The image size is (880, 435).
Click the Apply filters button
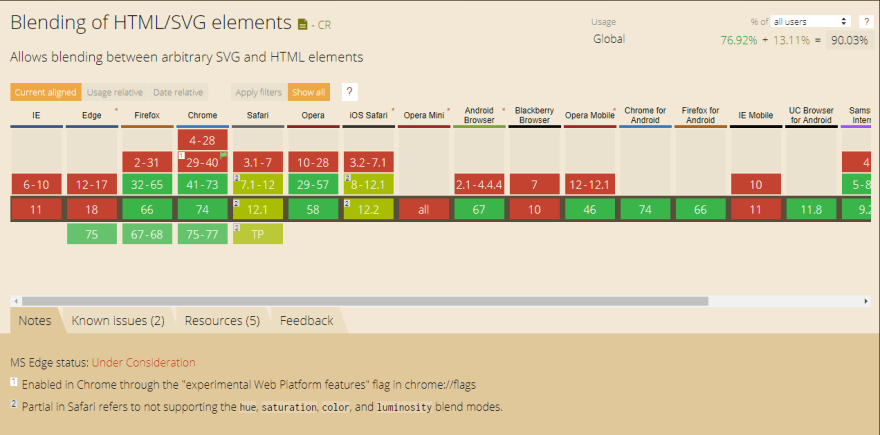pyautogui.click(x=259, y=92)
